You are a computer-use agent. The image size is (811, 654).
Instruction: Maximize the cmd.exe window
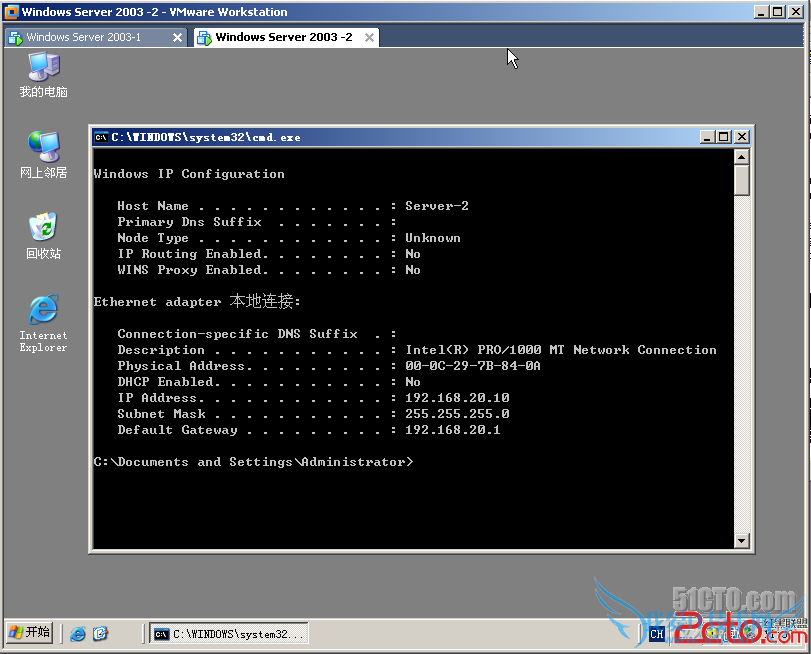click(724, 137)
